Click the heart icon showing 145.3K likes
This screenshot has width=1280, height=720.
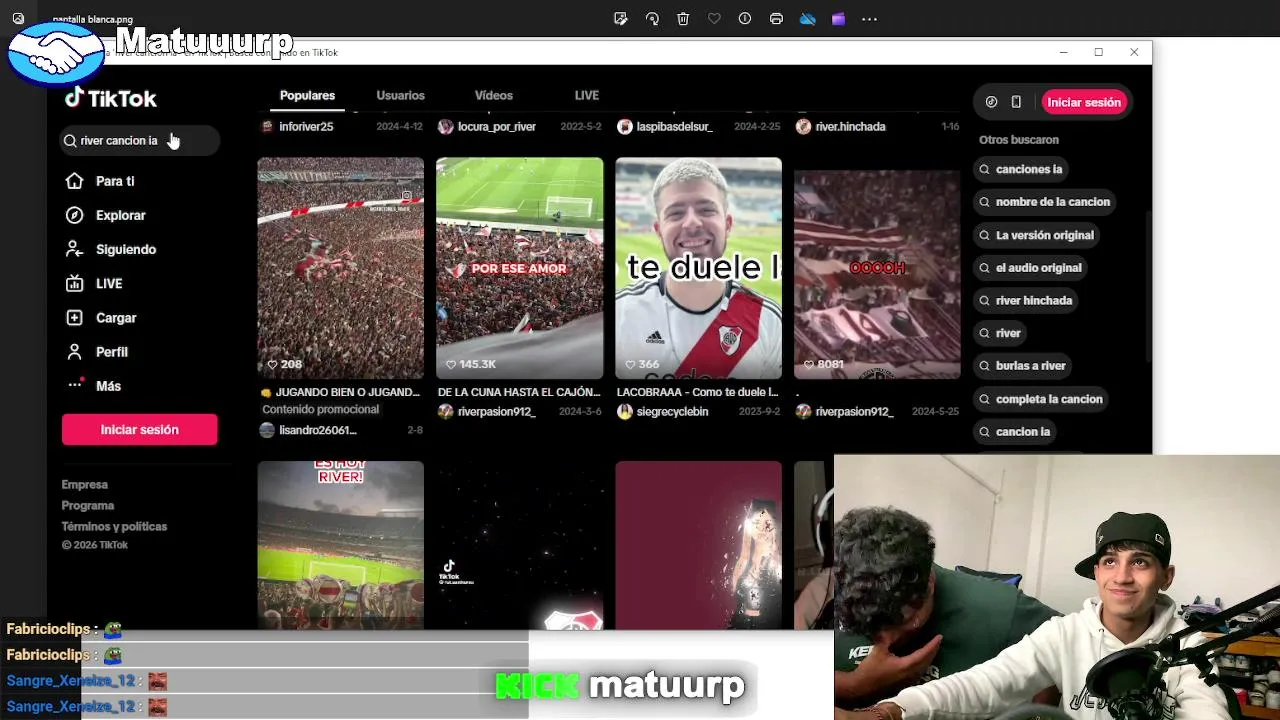point(450,365)
